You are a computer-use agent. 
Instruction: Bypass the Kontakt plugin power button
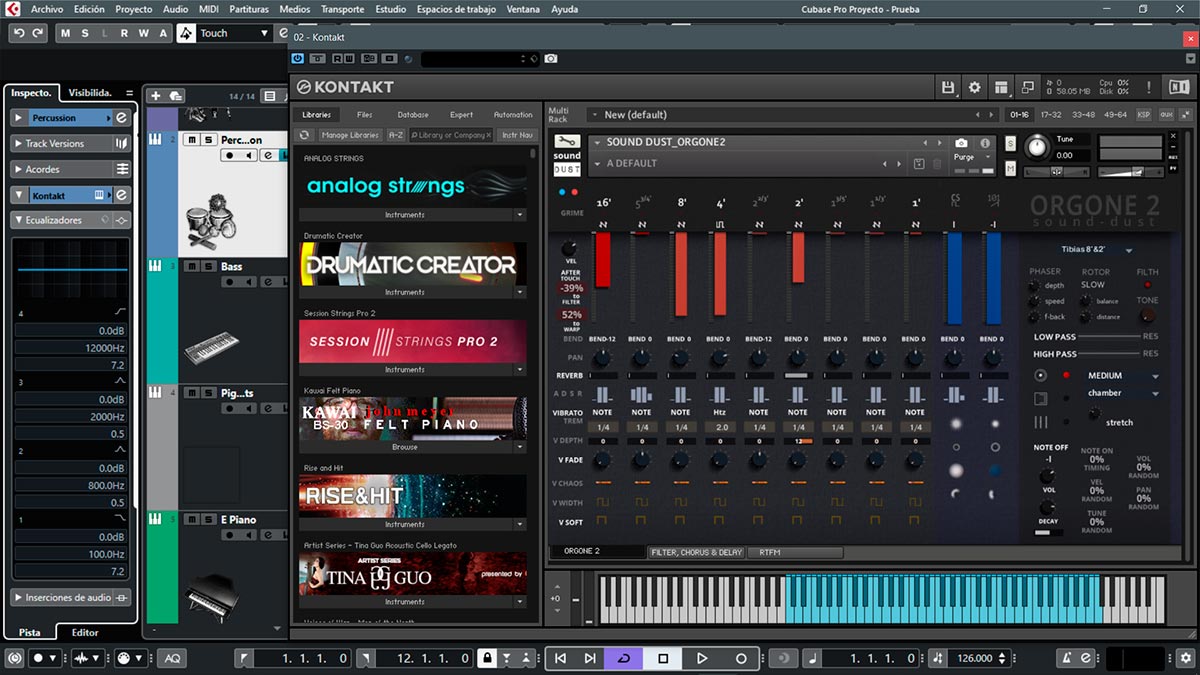click(297, 59)
